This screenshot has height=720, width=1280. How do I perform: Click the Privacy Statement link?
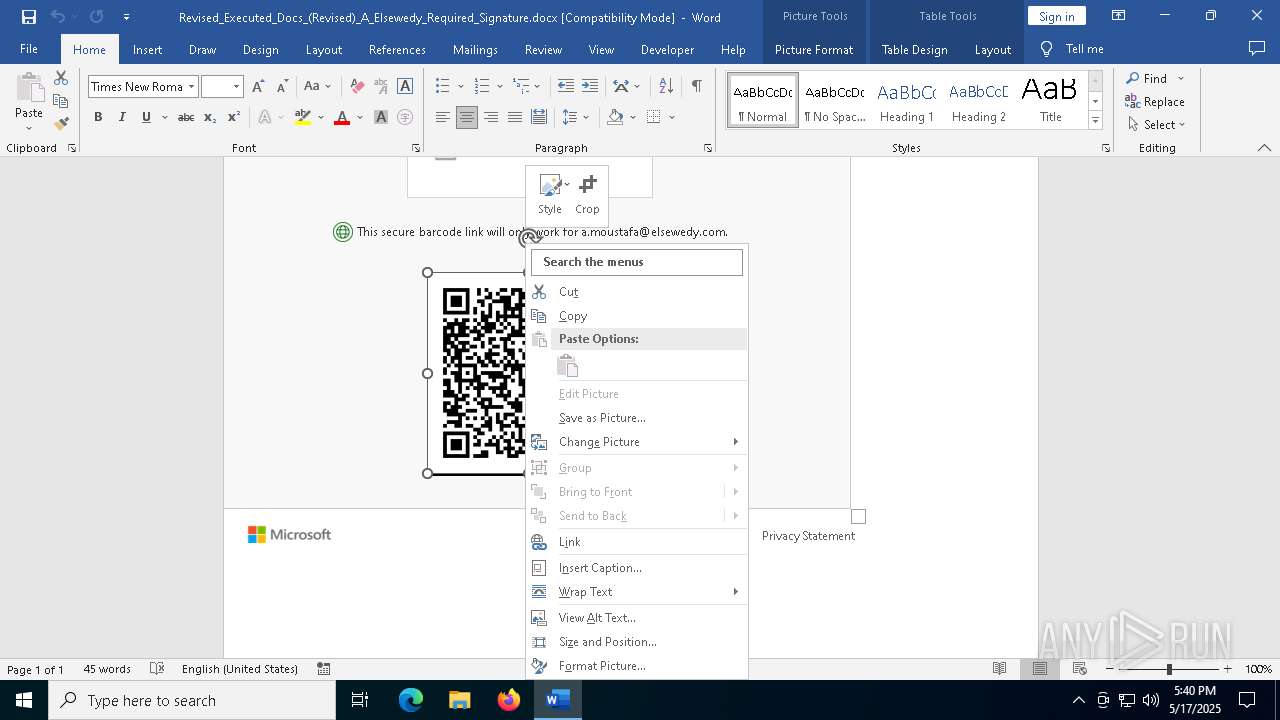pos(808,536)
